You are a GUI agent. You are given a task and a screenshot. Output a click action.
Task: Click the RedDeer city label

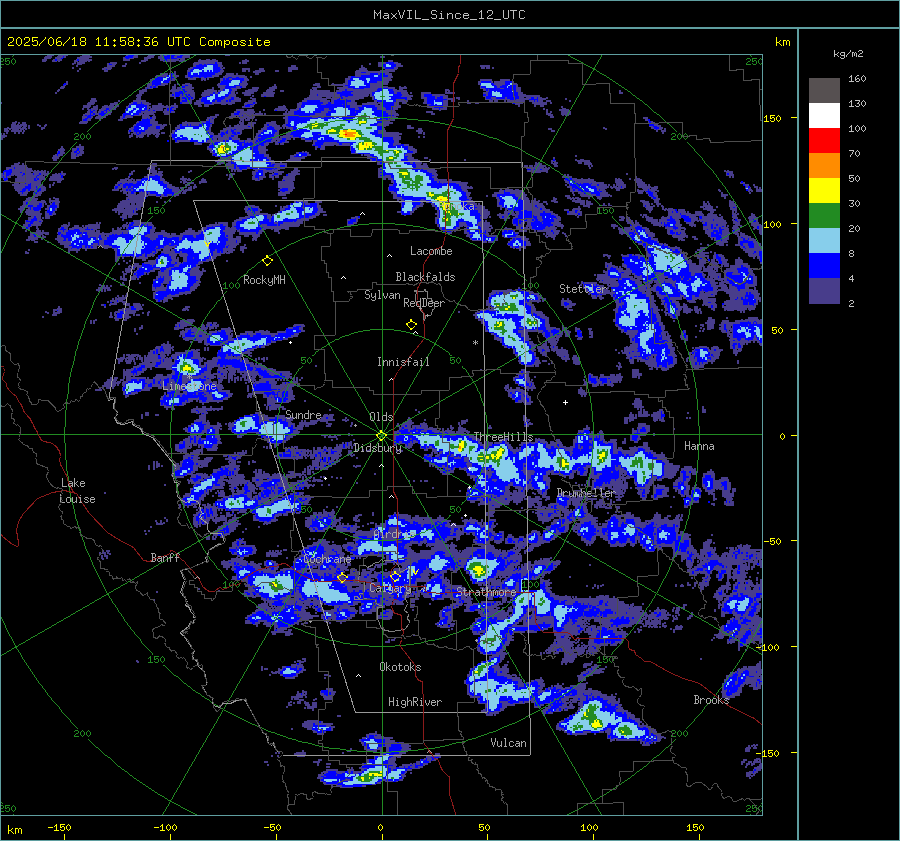(x=424, y=303)
